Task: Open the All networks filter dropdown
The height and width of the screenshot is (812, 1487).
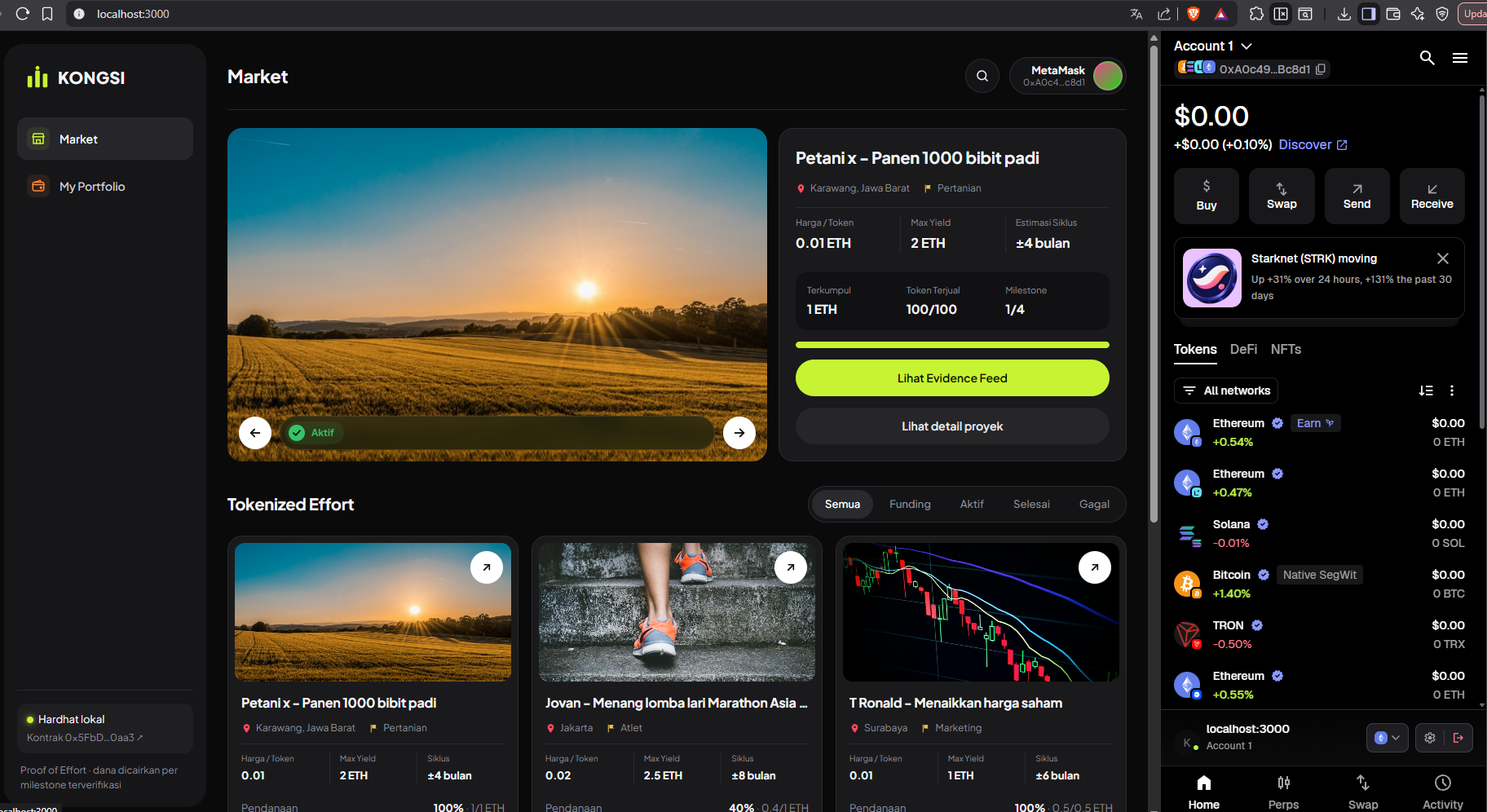Action: tap(1226, 391)
